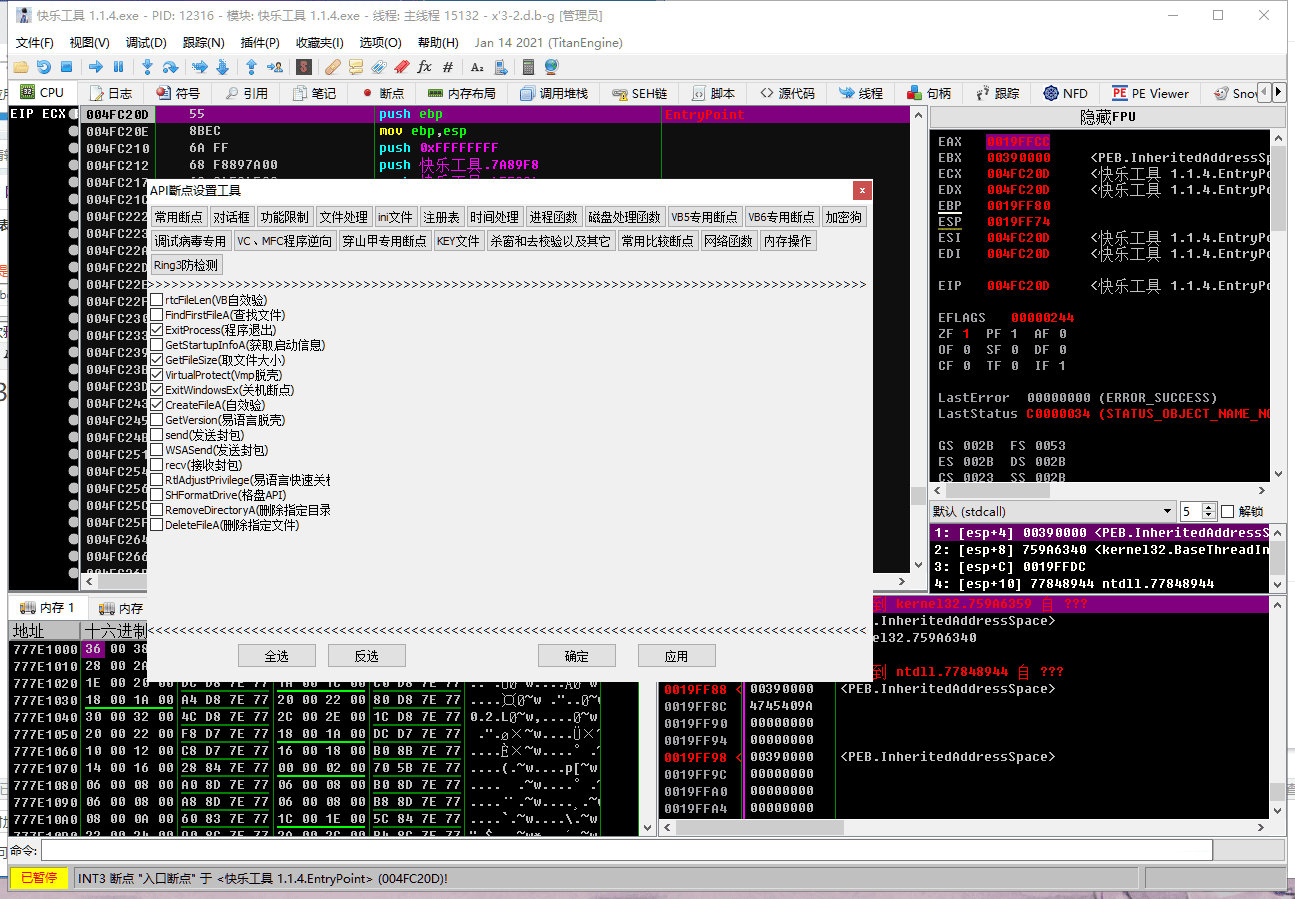Viewport: 1295px width, 899px height.
Task: Switch to the 内存布局 tab
Action: [463, 93]
